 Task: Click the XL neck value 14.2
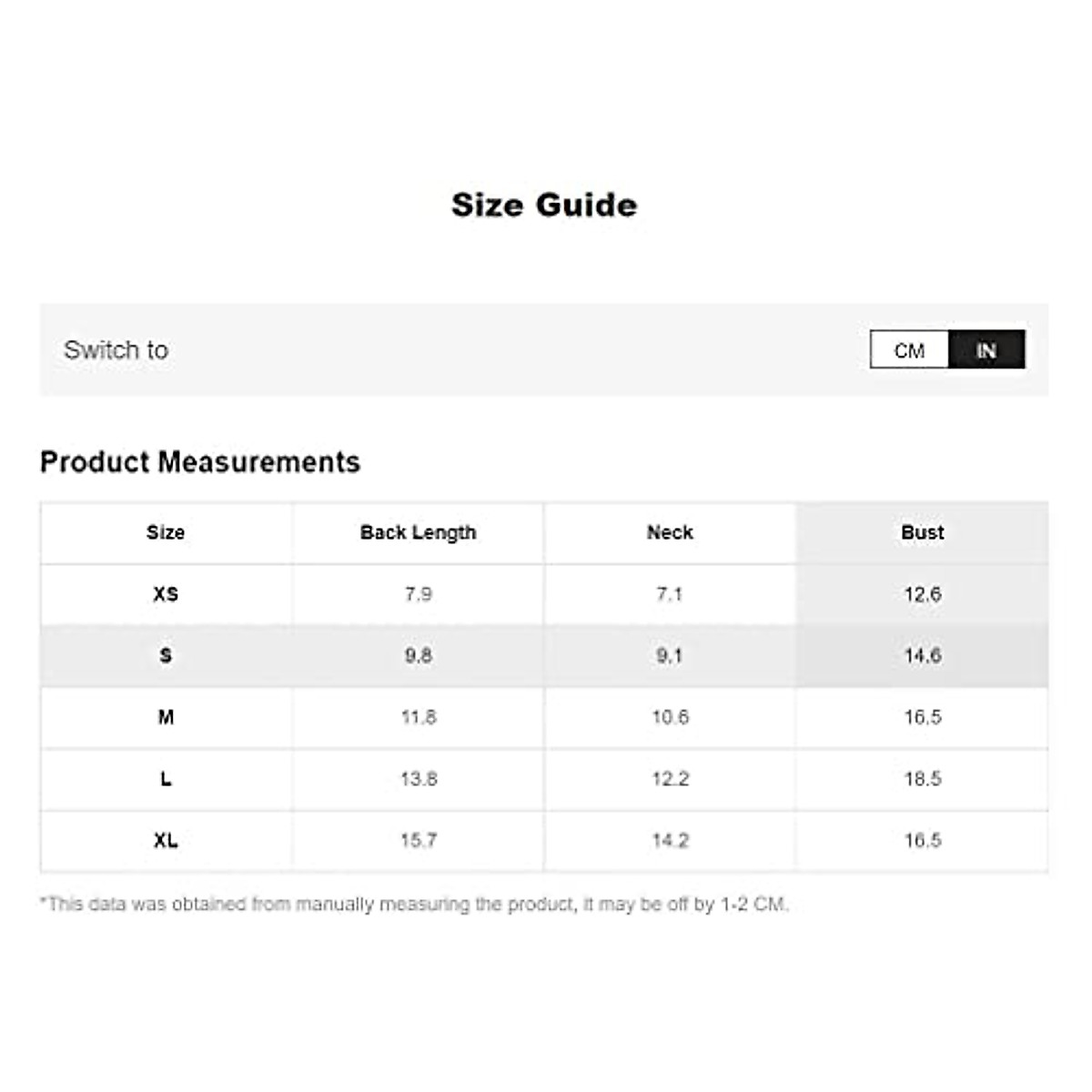click(670, 840)
